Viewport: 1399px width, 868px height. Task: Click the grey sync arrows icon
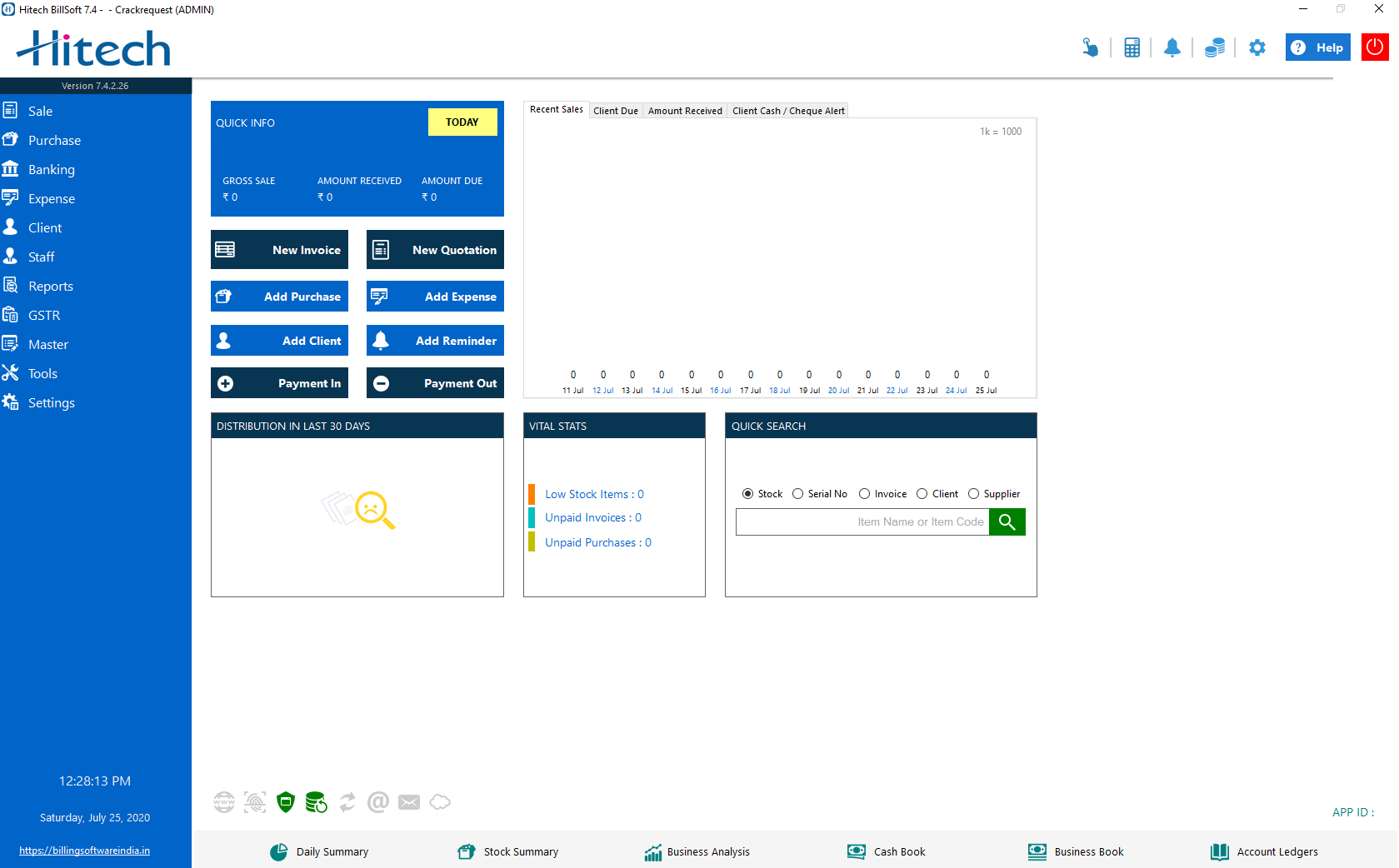(x=347, y=802)
